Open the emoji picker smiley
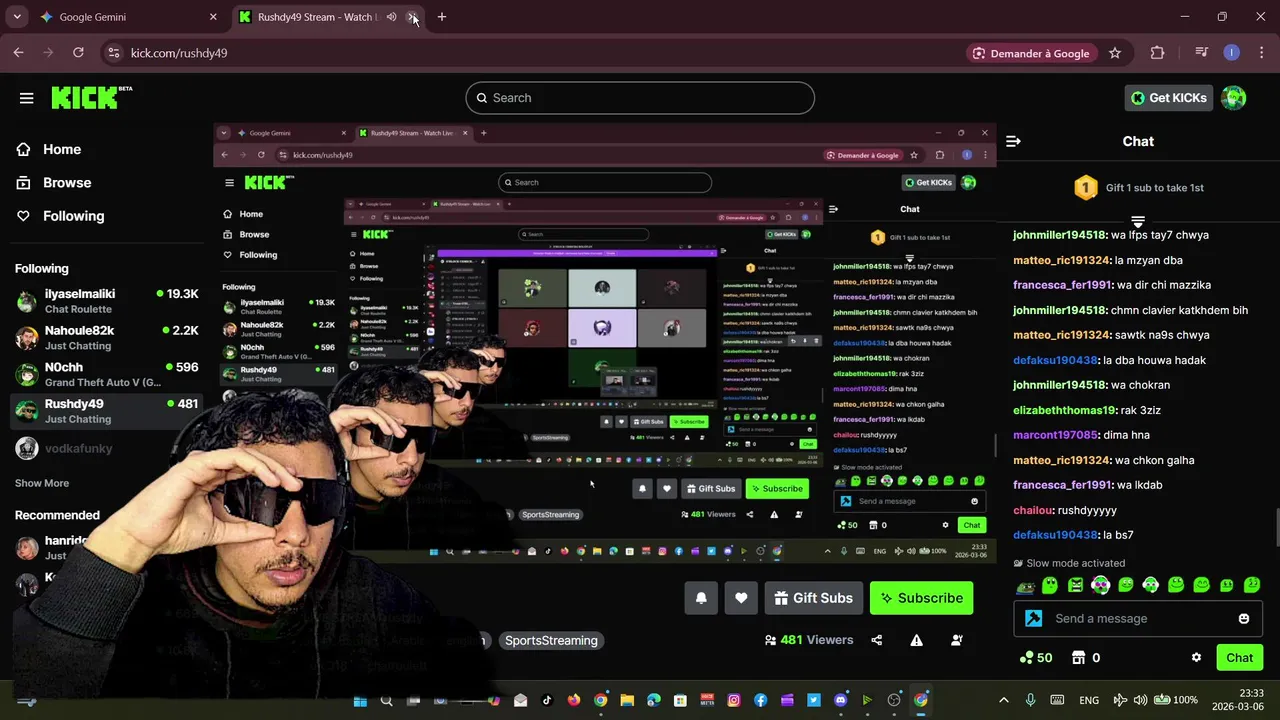Image resolution: width=1280 pixels, height=720 pixels. pyautogui.click(x=1244, y=618)
